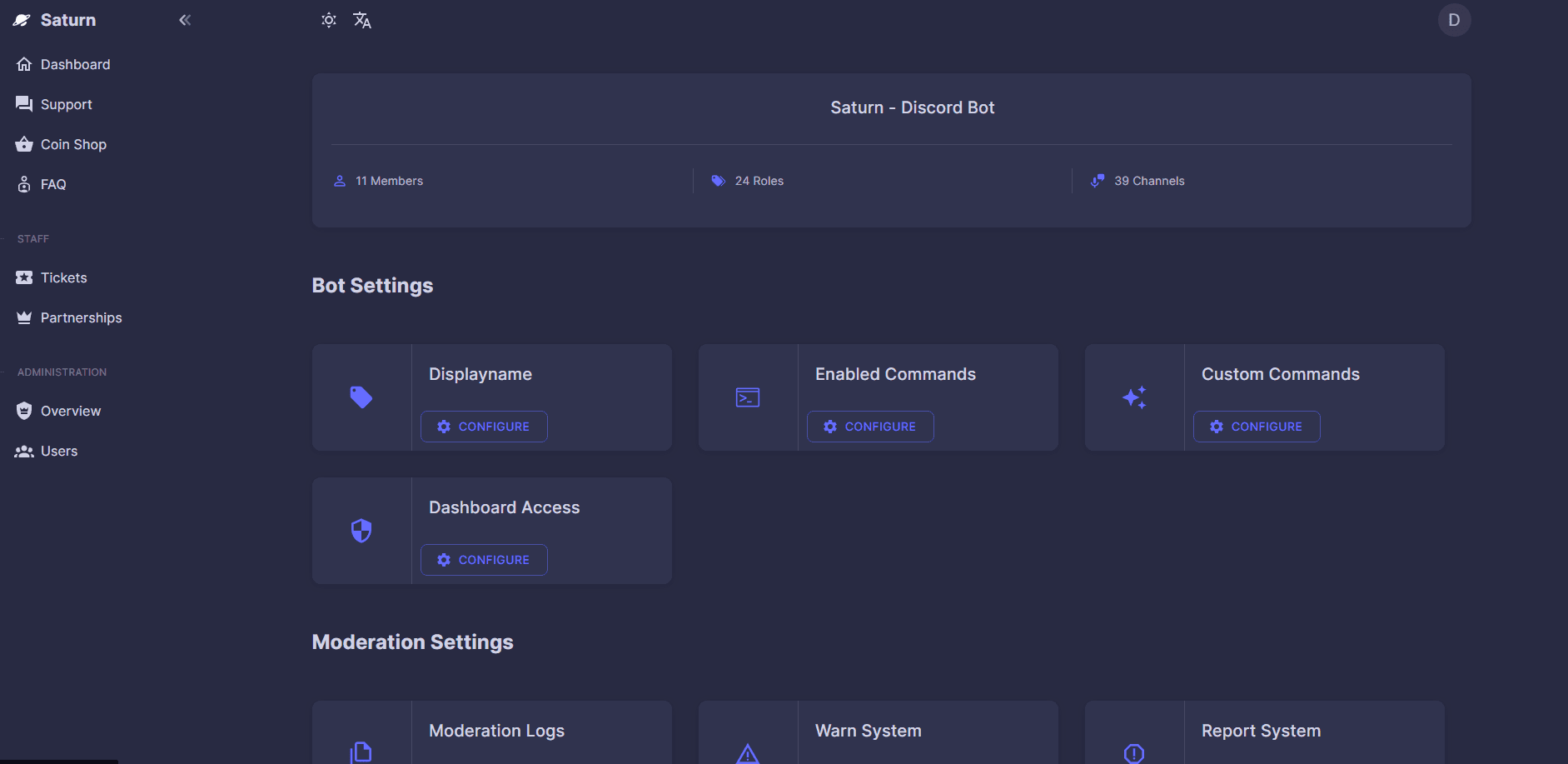The image size is (1568, 764).
Task: Configure the Displayname setting
Action: coord(484,427)
